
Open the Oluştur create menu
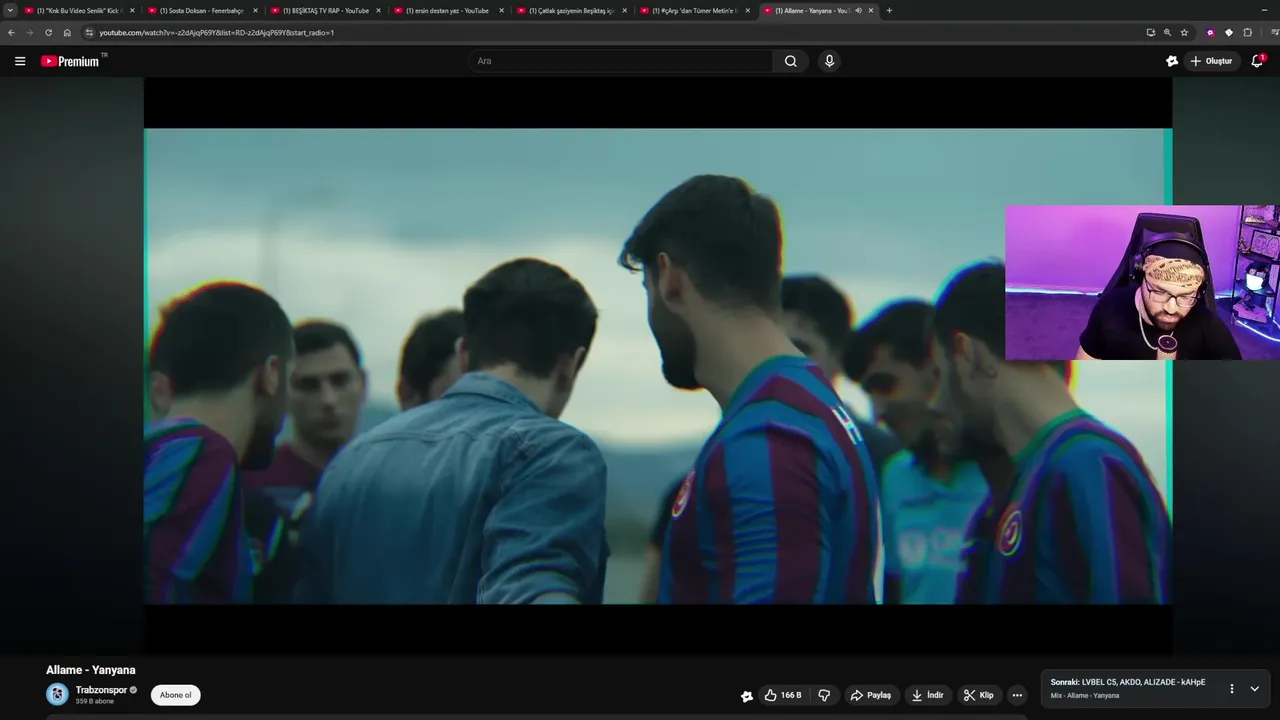(1212, 61)
